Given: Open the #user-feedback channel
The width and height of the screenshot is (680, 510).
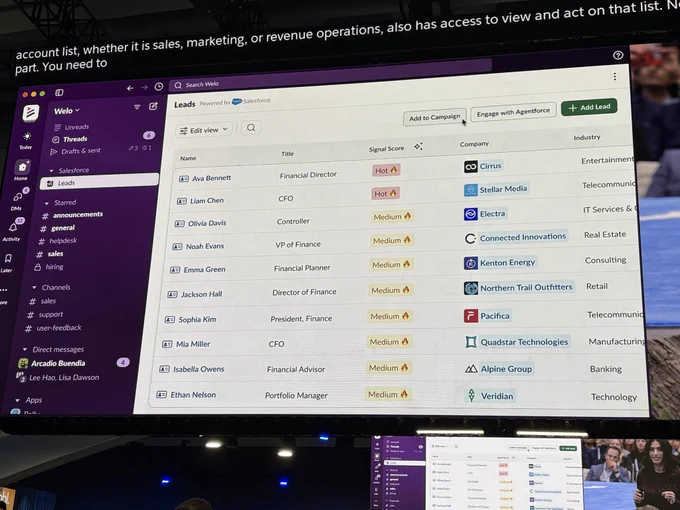Looking at the screenshot, I should [53, 328].
